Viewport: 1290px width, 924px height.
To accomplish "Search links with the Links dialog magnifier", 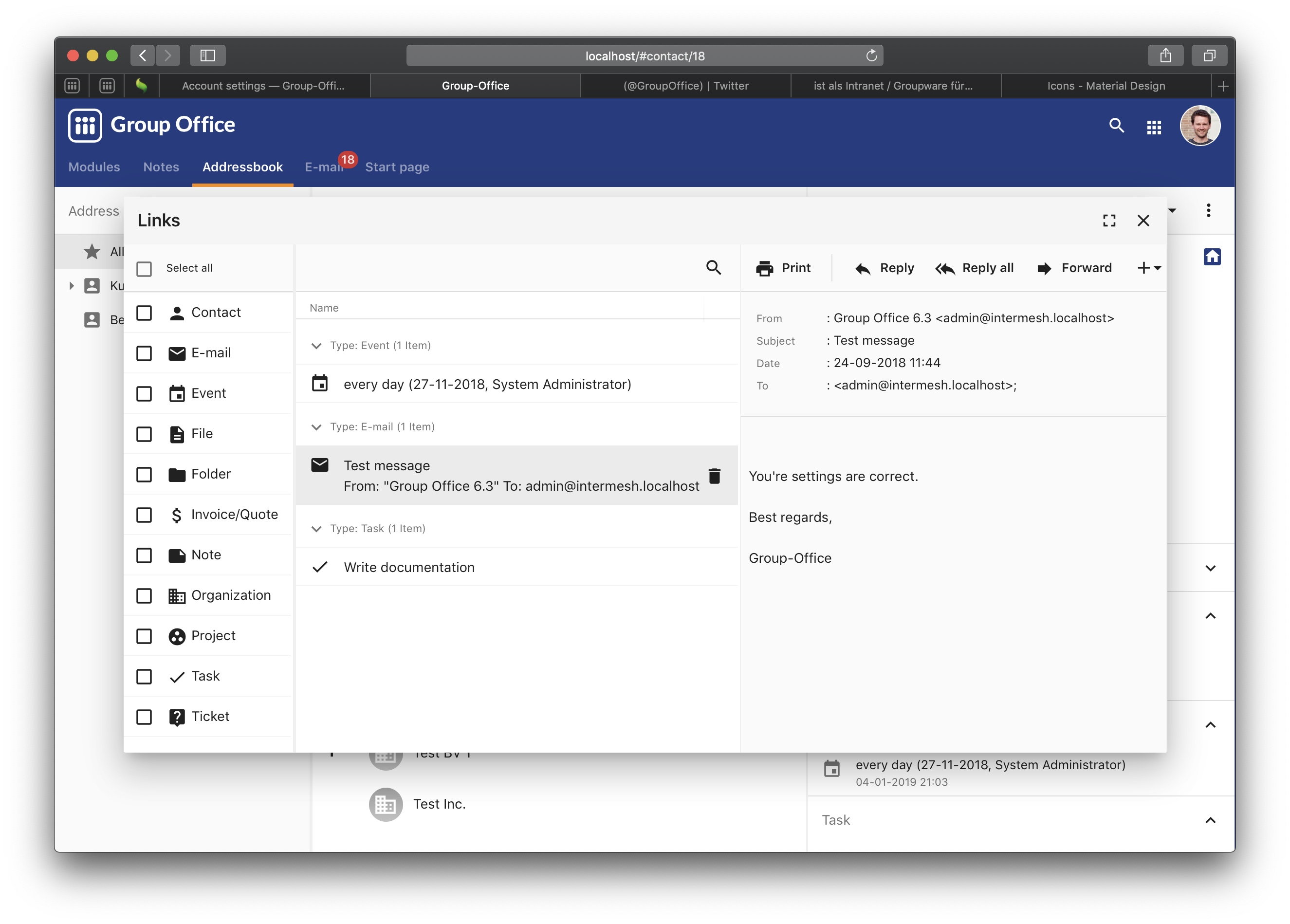I will pos(713,268).
